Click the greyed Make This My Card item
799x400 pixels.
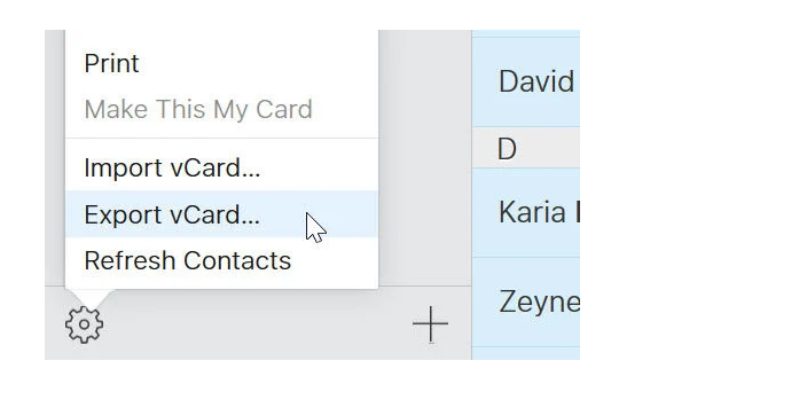coord(222,109)
